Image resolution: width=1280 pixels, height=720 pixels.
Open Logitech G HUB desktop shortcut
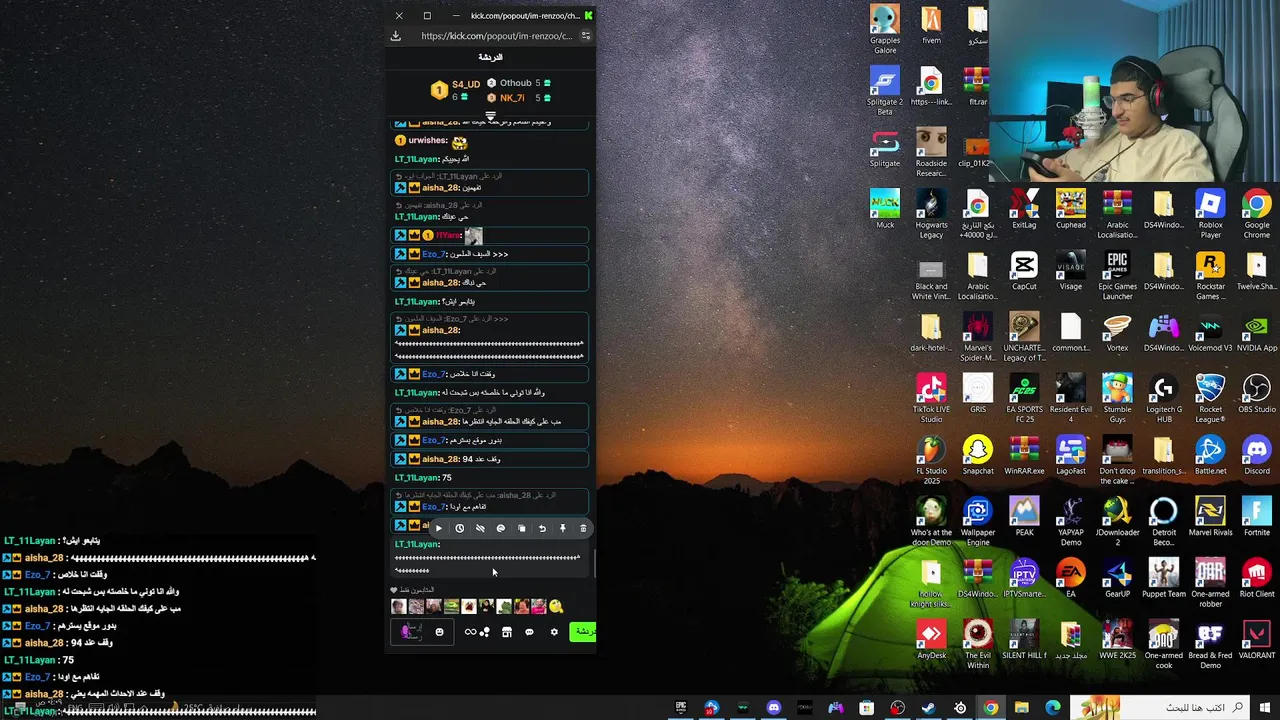pyautogui.click(x=1163, y=398)
